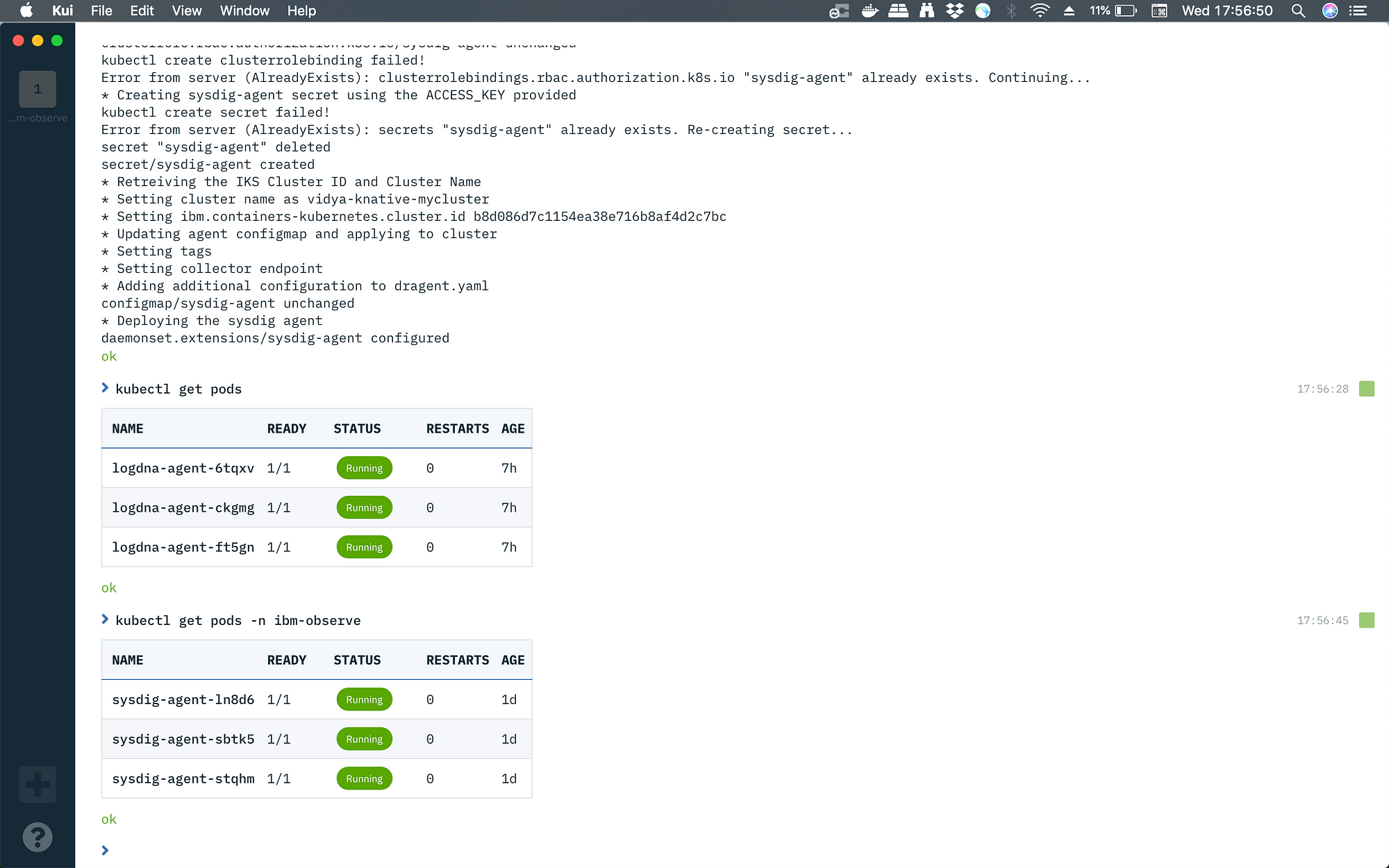This screenshot has height=868, width=1389.
Task: Click green status square for 17:56:45 command
Action: tap(1367, 620)
